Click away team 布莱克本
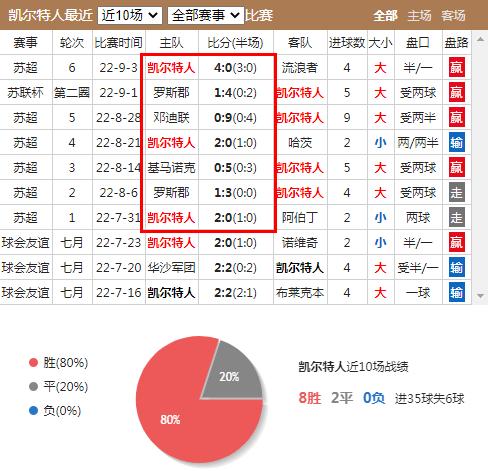Viewport: 488px width, 471px height. coord(300,292)
